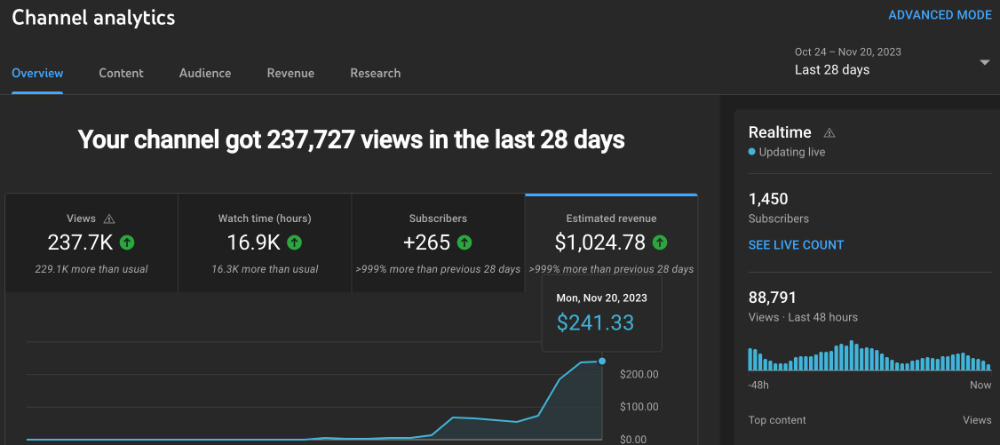
Task: Click the Nov 20 data point on chart
Action: pos(602,361)
